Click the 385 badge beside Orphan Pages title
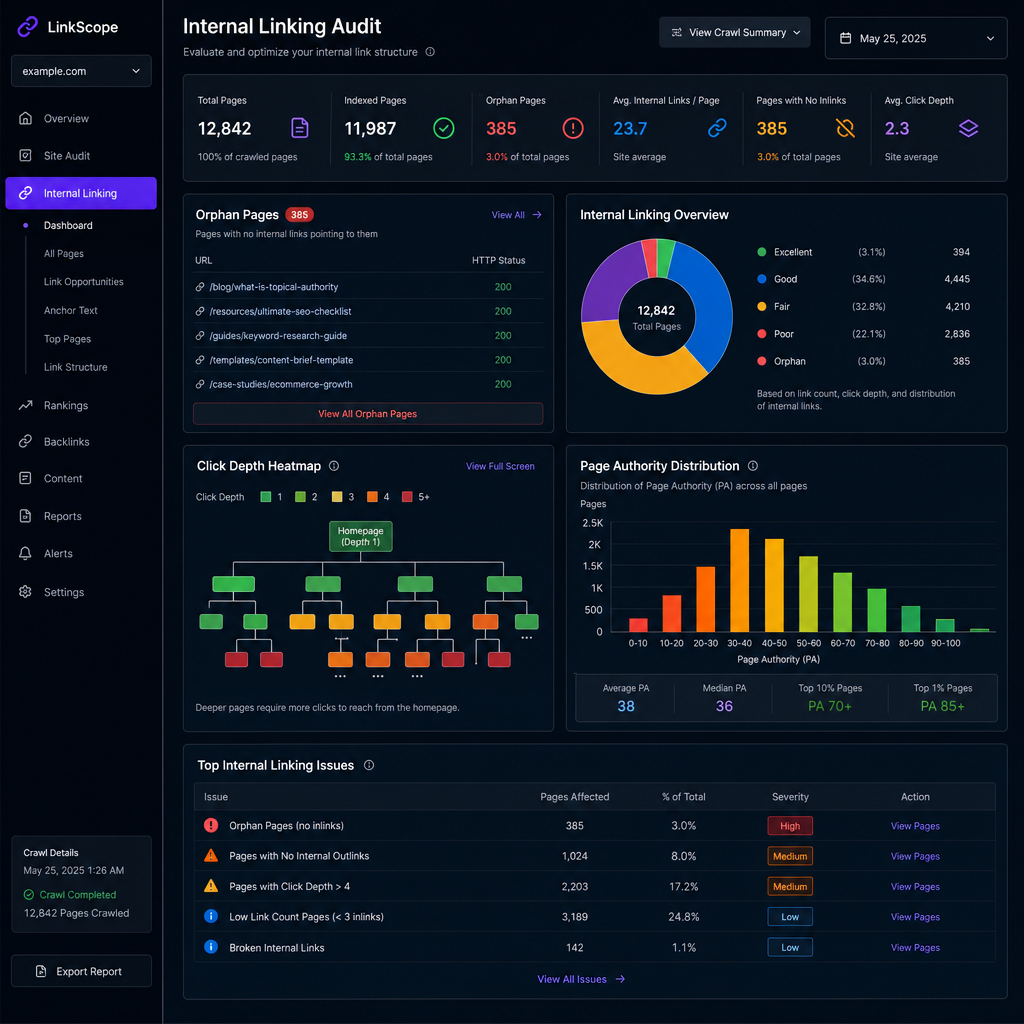 pos(300,214)
